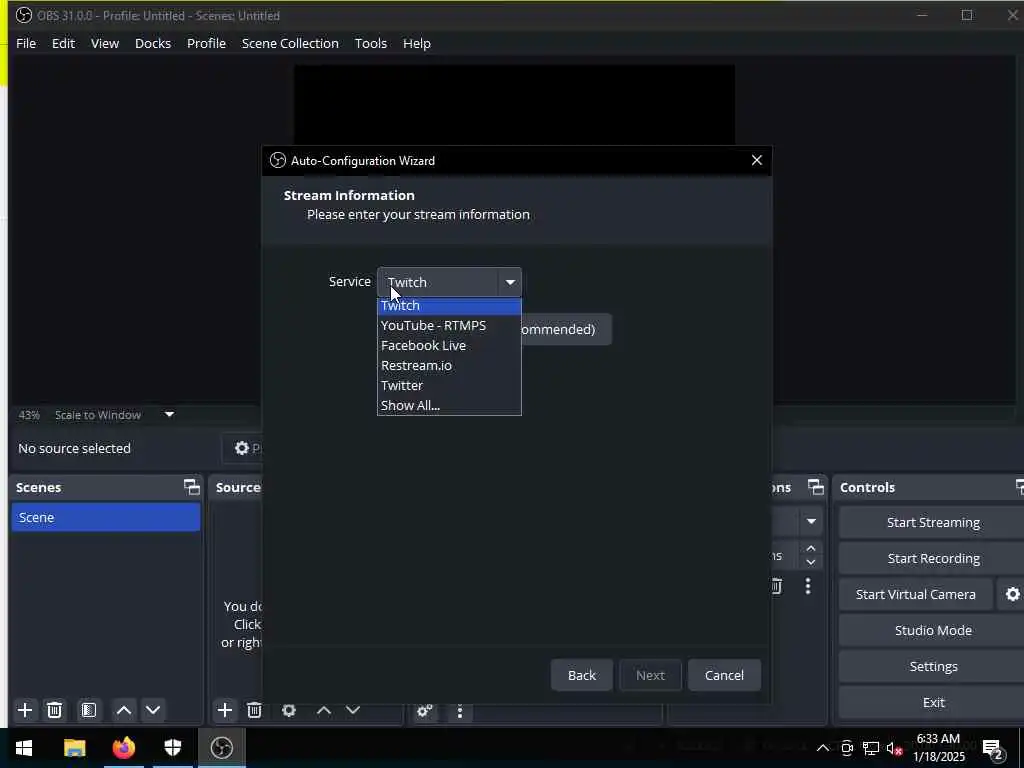The height and width of the screenshot is (768, 1024).
Task: Click Start Streaming button
Action: click(933, 522)
